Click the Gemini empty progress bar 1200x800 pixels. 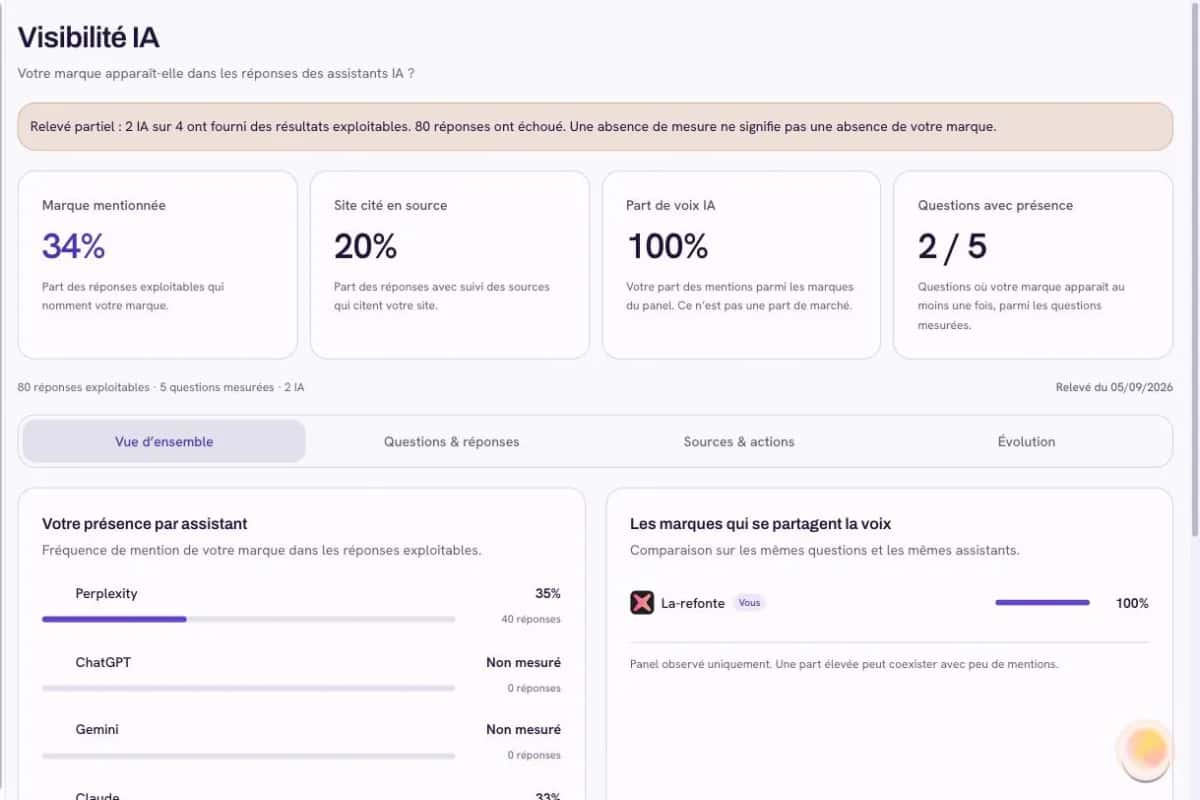248,755
